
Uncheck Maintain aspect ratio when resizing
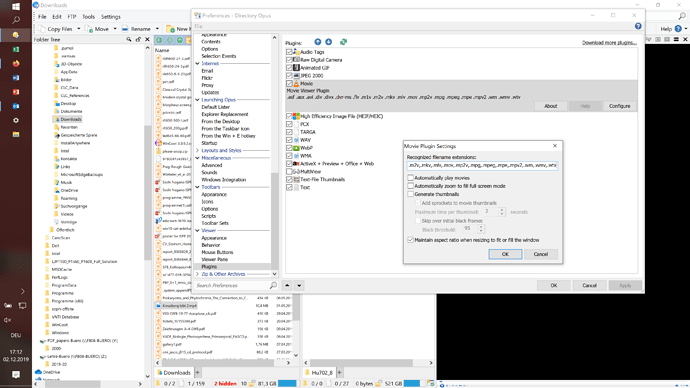click(411, 240)
